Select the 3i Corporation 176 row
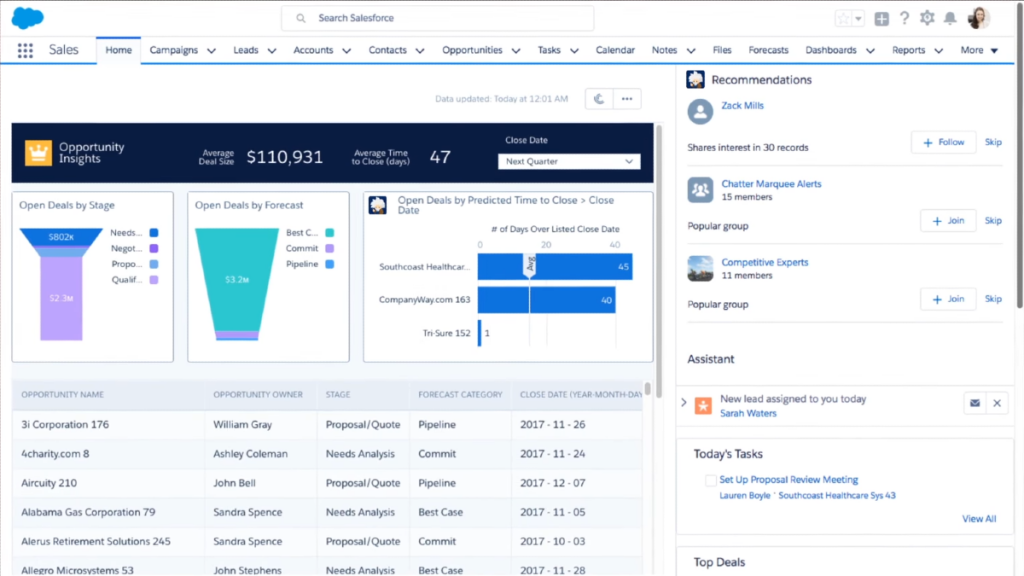This screenshot has height=576, width=1024. pos(327,424)
